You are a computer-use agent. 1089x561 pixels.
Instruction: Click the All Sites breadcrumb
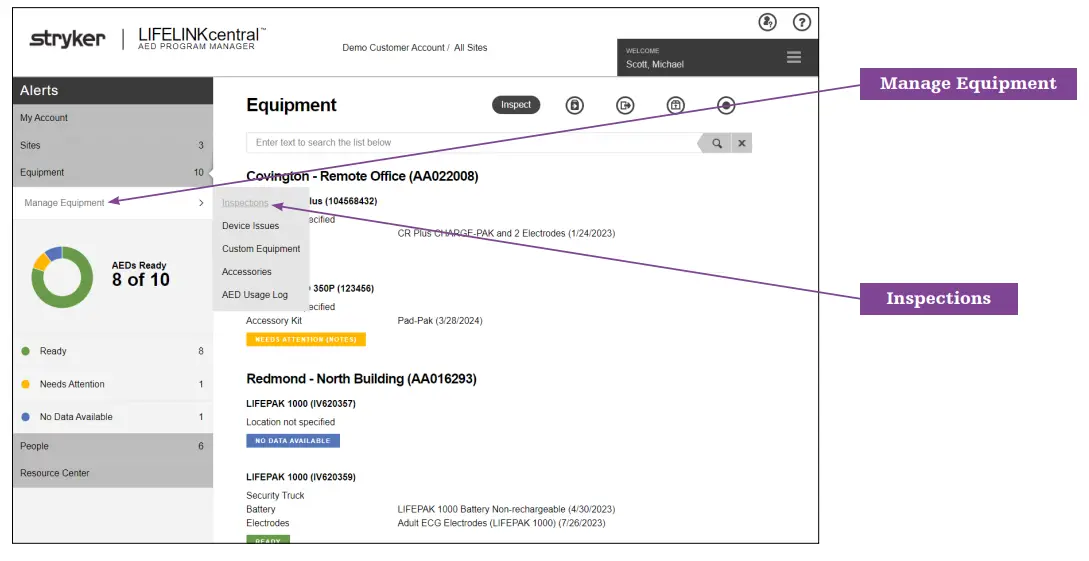pos(471,47)
